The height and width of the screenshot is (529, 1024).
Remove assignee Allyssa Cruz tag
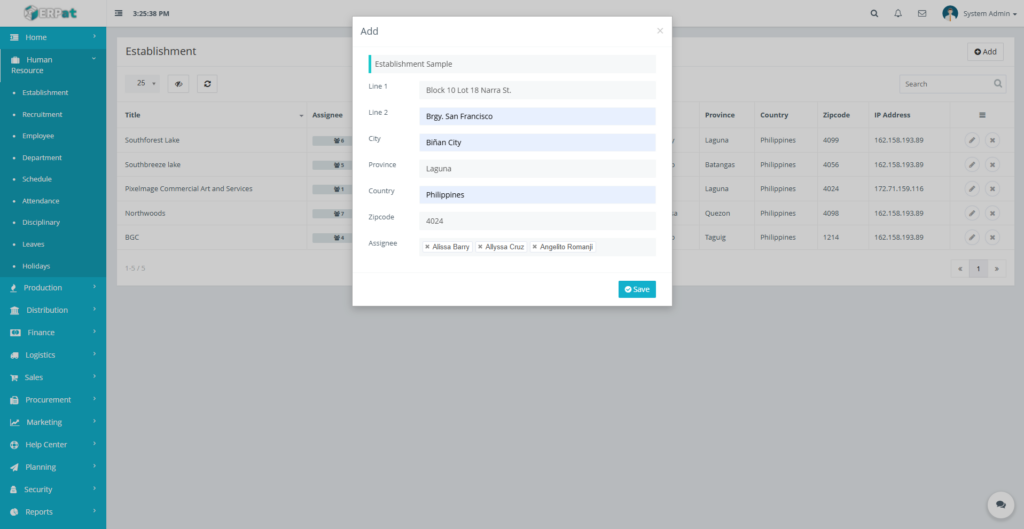(480, 247)
